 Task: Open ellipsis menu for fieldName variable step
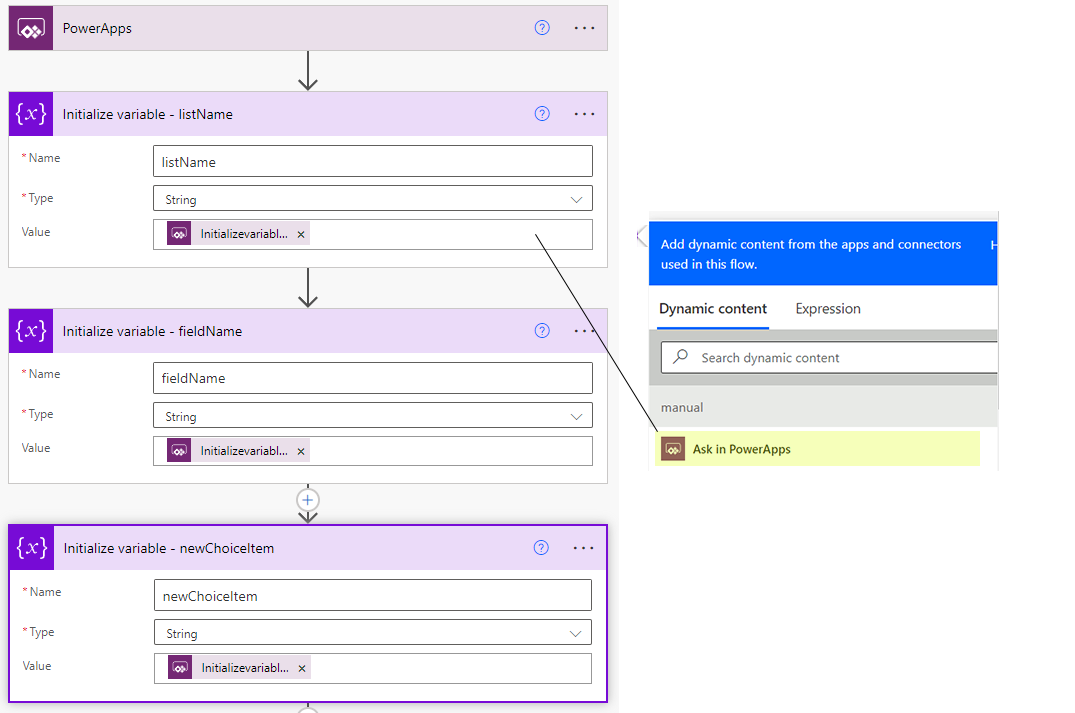click(x=585, y=331)
